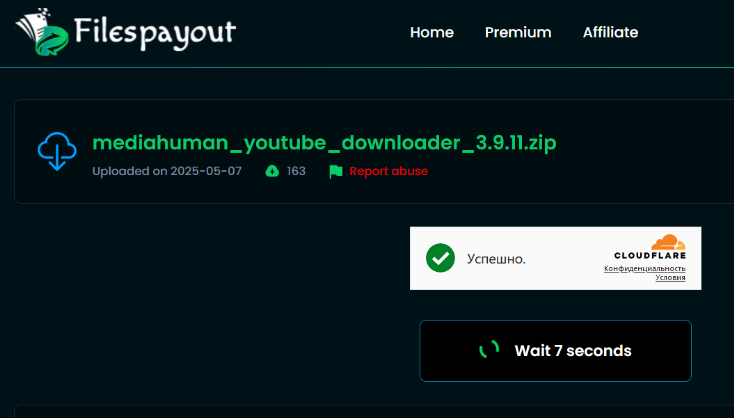The height and width of the screenshot is (418, 734).
Task: Open the Конфиденциальность privacy link
Action: pos(645,268)
